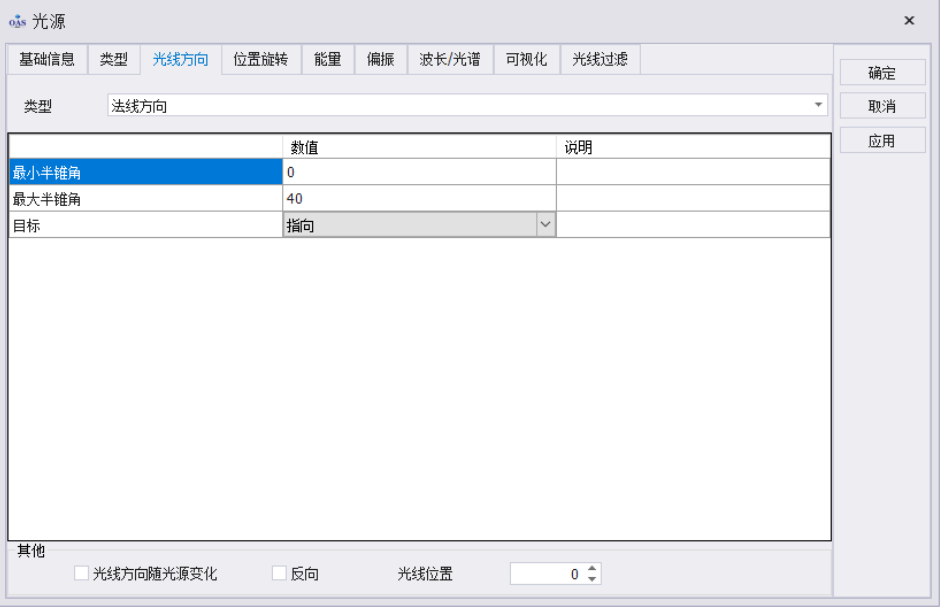Screen dimensions: 941x608
Task: Open the 光线过滤 tab
Action: 600,59
